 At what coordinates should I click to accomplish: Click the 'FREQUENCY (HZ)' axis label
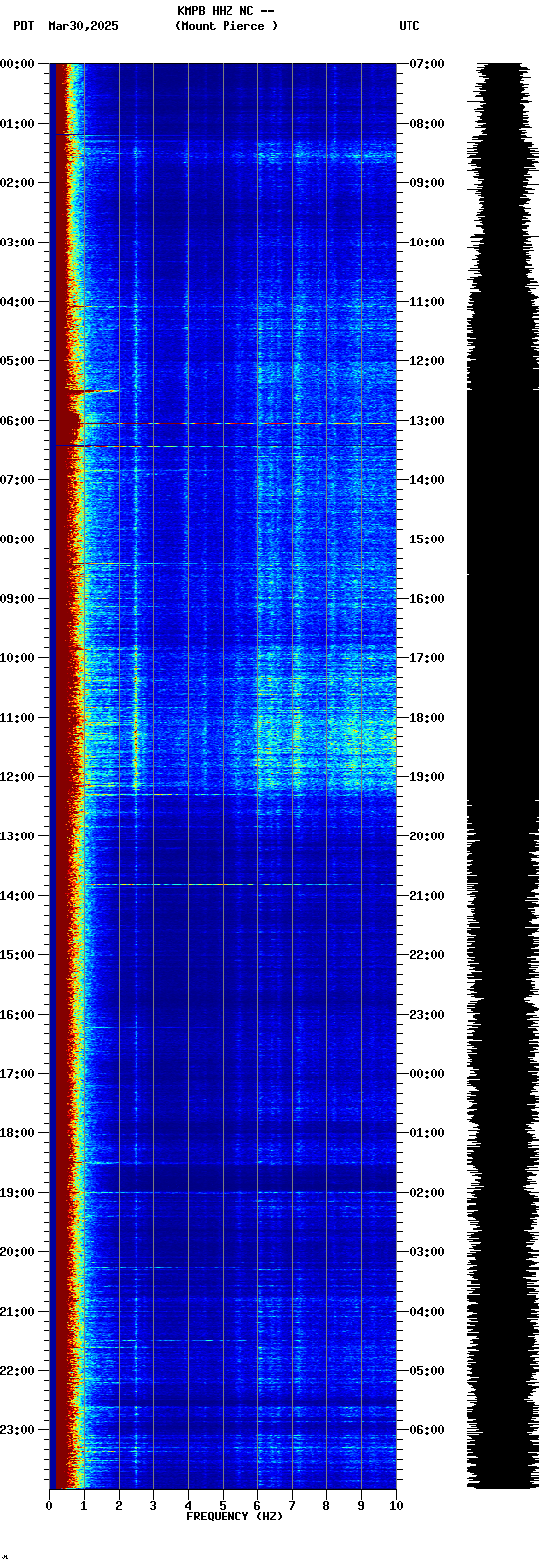(234, 1517)
